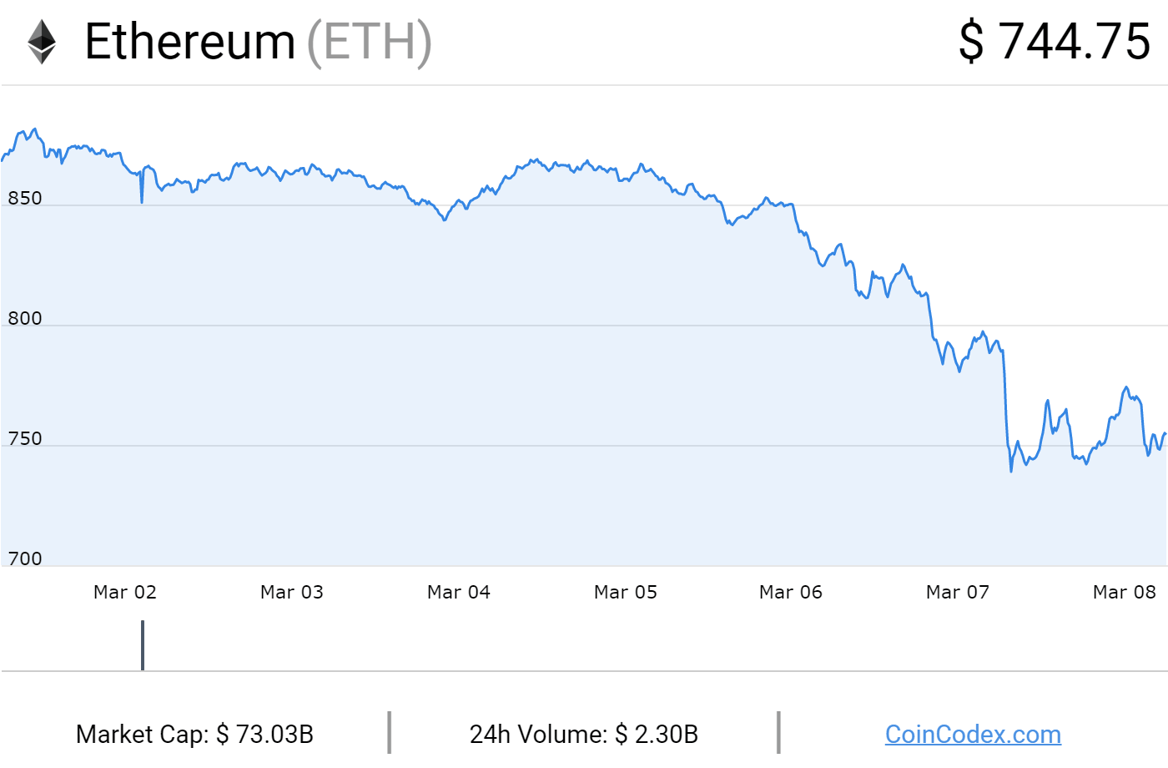The height and width of the screenshot is (768, 1168).
Task: Click the Mar 04 axis label
Action: (x=459, y=592)
